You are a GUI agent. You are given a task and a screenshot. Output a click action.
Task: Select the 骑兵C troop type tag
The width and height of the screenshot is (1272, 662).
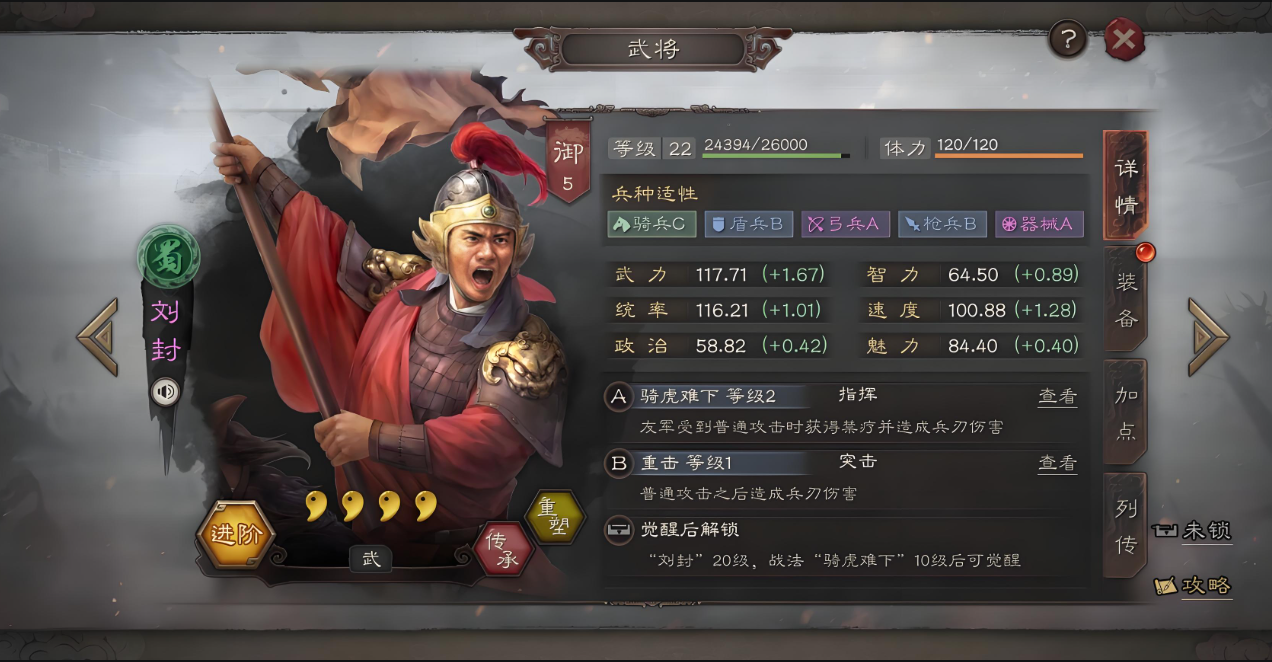[651, 224]
